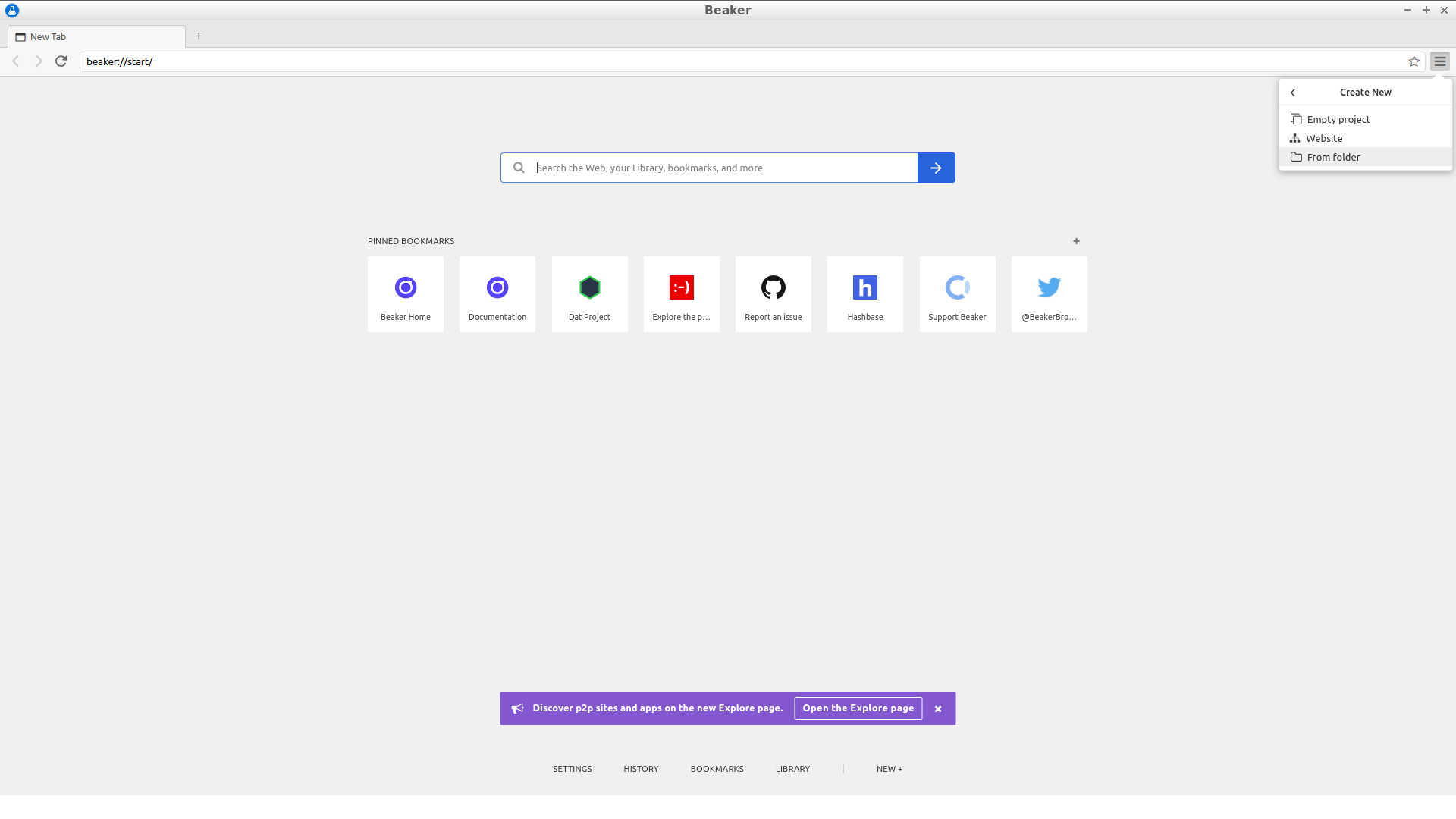Select From folder menu option

1333,157
